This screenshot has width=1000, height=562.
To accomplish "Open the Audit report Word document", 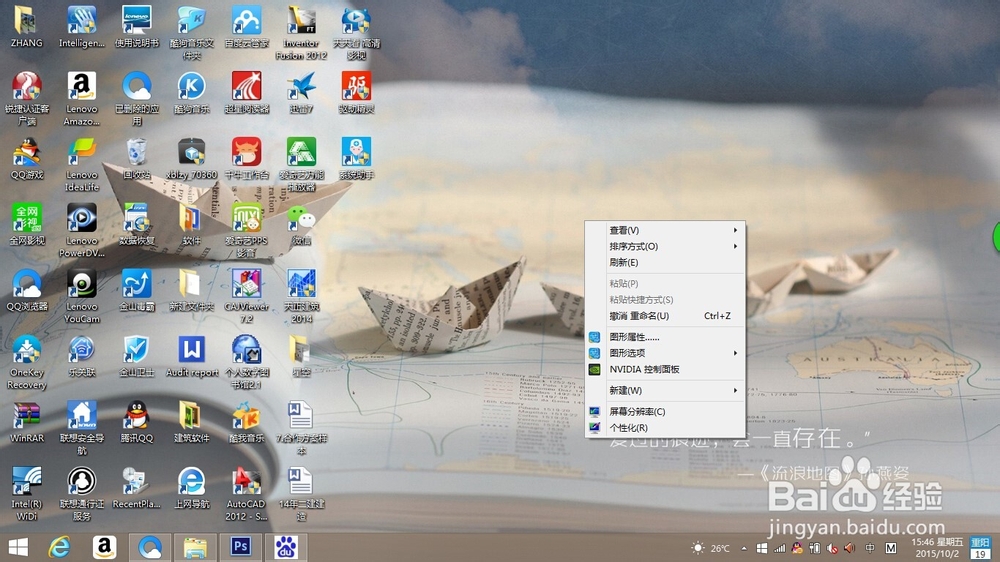I will pyautogui.click(x=191, y=357).
